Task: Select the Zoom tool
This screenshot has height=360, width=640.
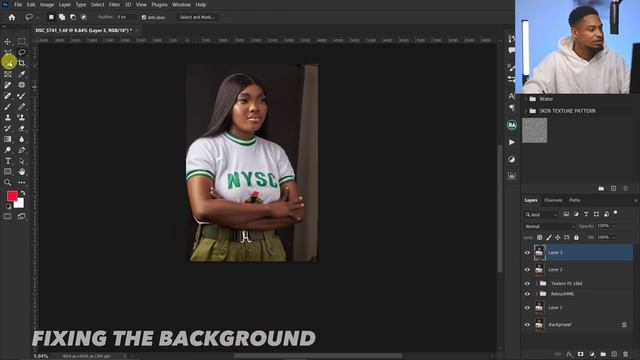Action: pyautogui.click(x=8, y=182)
